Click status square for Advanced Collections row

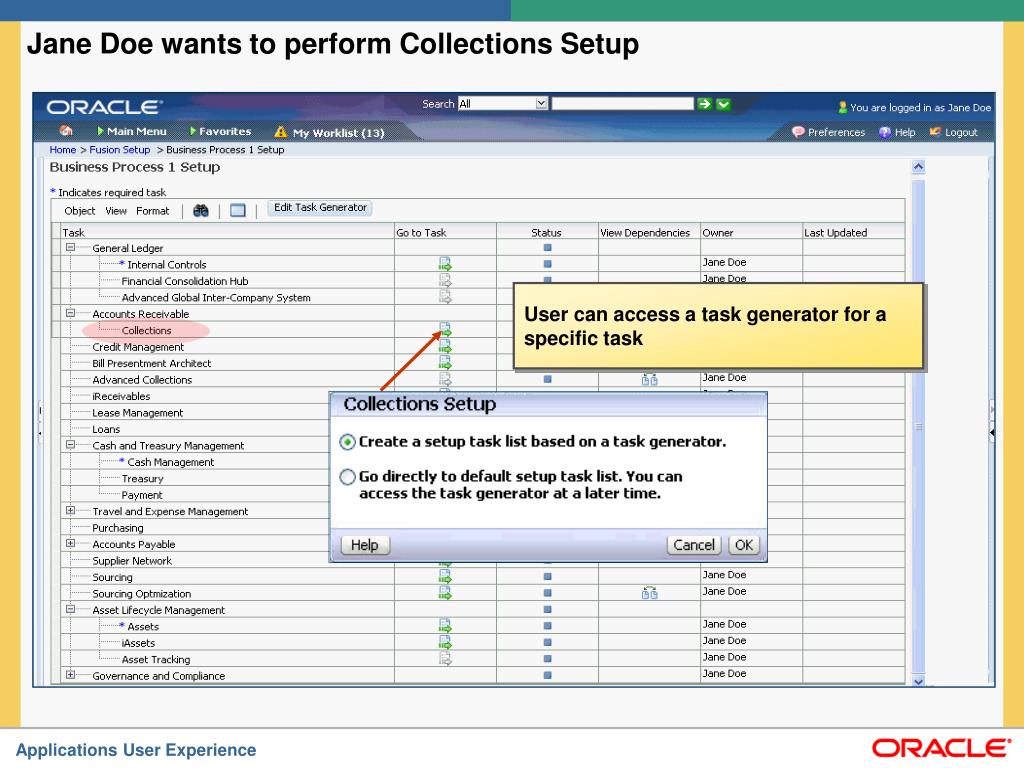(547, 380)
